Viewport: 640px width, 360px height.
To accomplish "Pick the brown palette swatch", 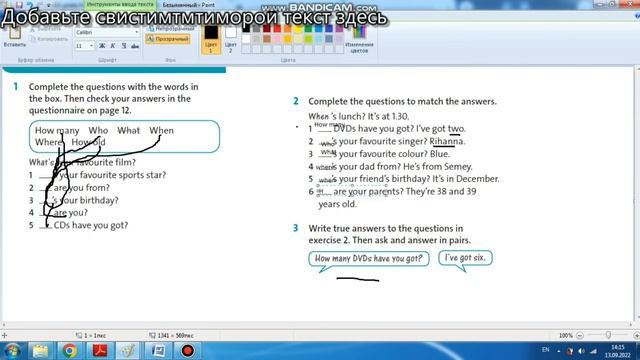I will click(267, 39).
